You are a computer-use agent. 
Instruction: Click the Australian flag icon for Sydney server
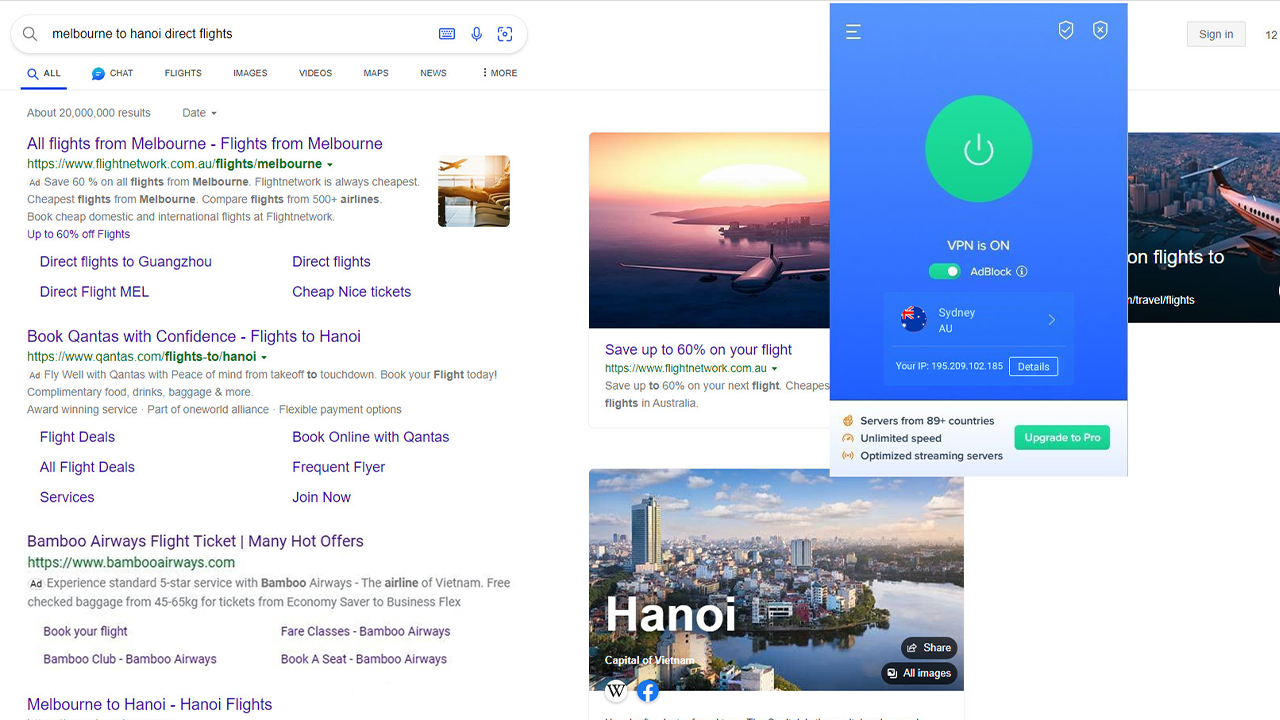914,319
